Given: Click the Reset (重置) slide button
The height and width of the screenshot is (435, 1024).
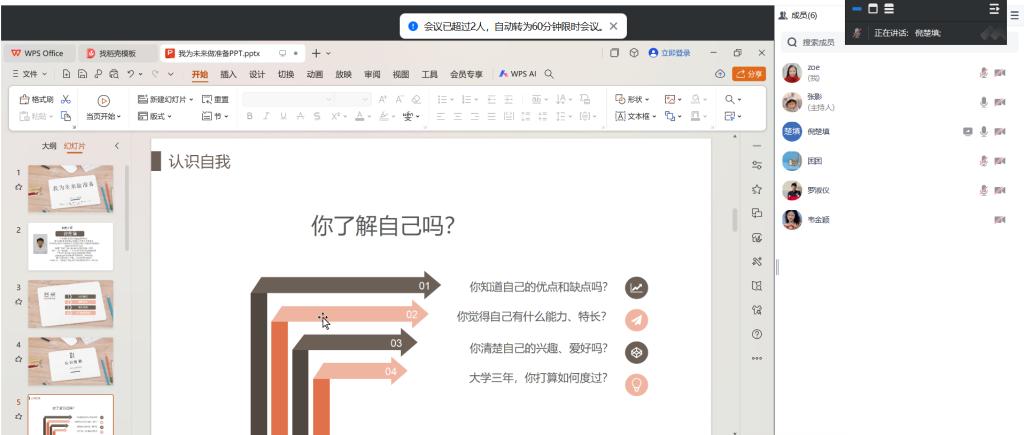Looking at the screenshot, I should 216,99.
